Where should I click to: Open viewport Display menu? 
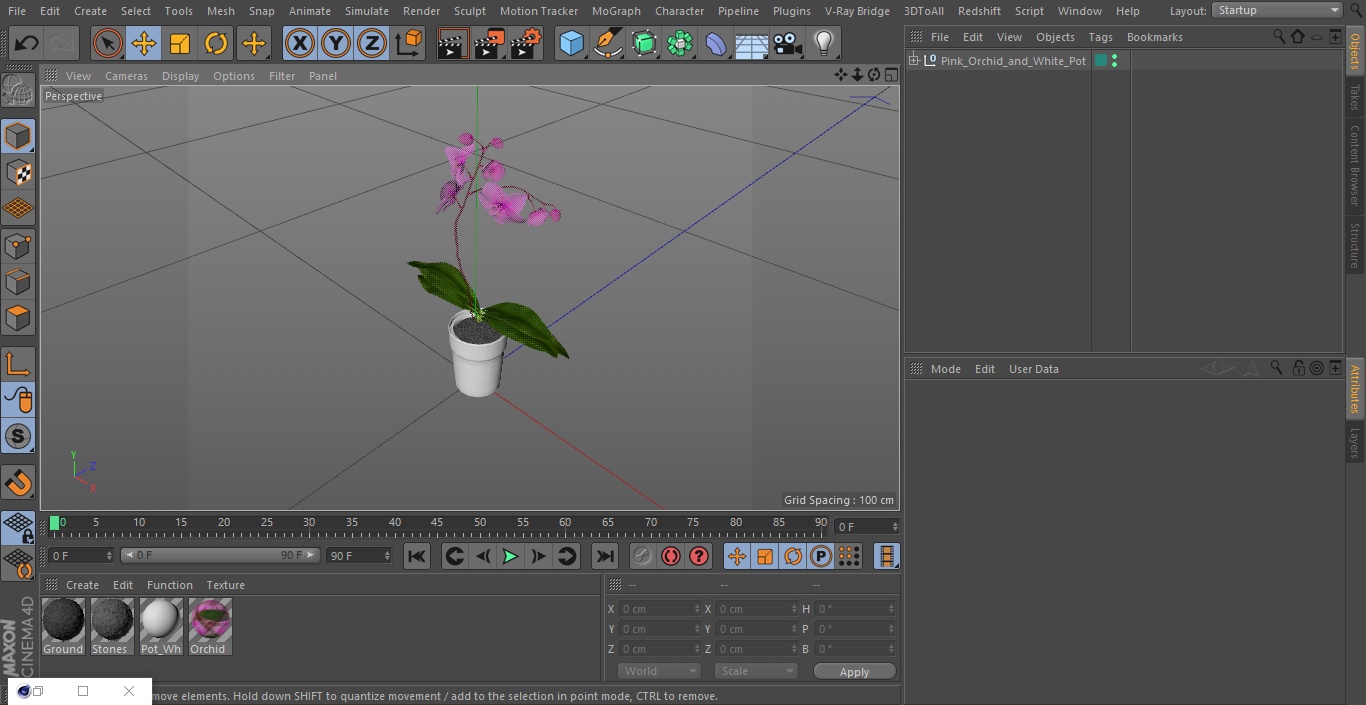point(180,76)
